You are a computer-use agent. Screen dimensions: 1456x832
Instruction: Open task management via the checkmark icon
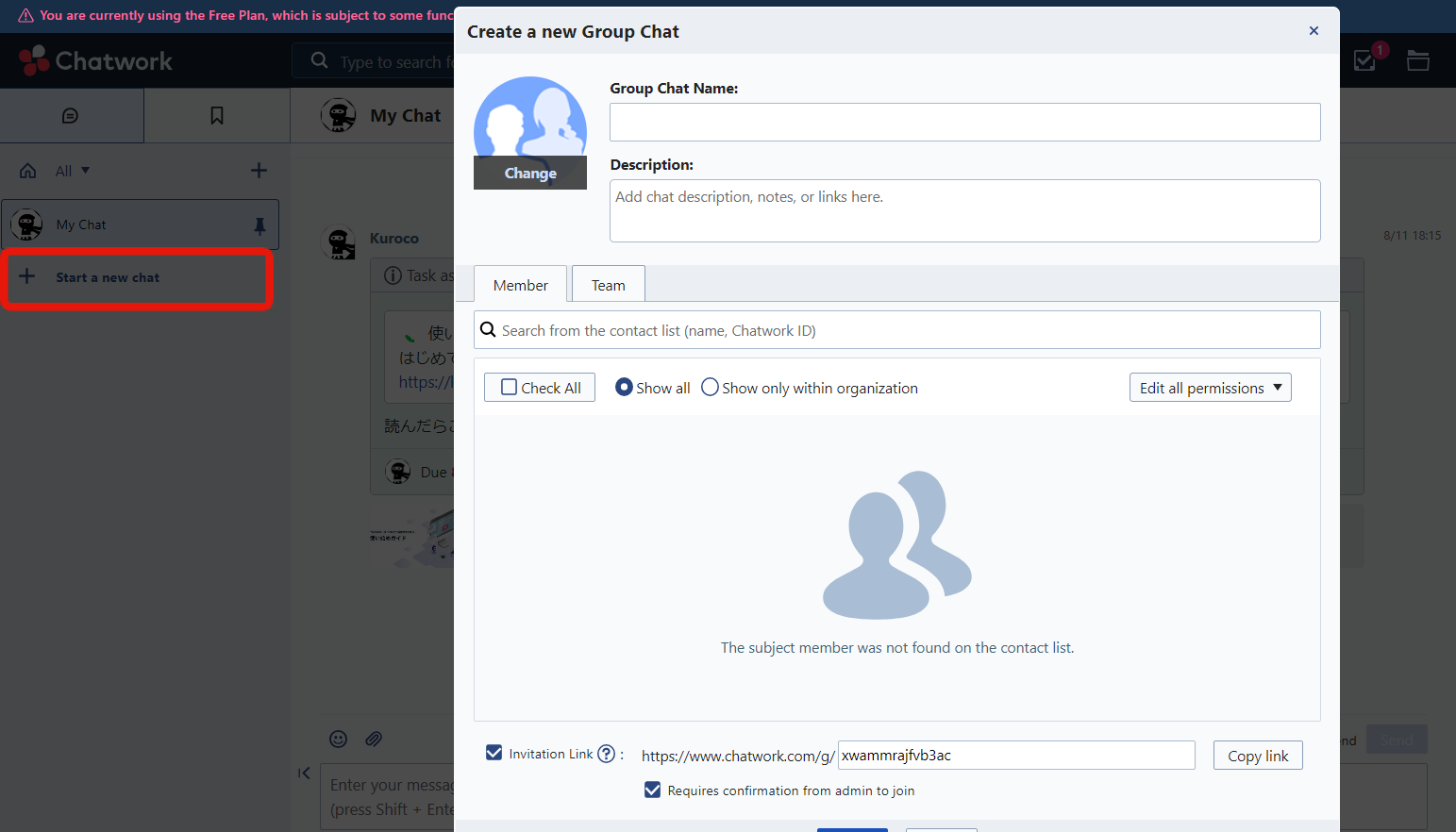tap(1364, 59)
